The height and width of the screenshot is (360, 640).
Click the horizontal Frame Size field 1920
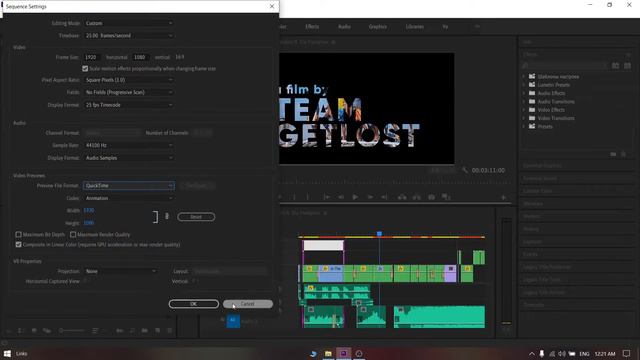[91, 57]
